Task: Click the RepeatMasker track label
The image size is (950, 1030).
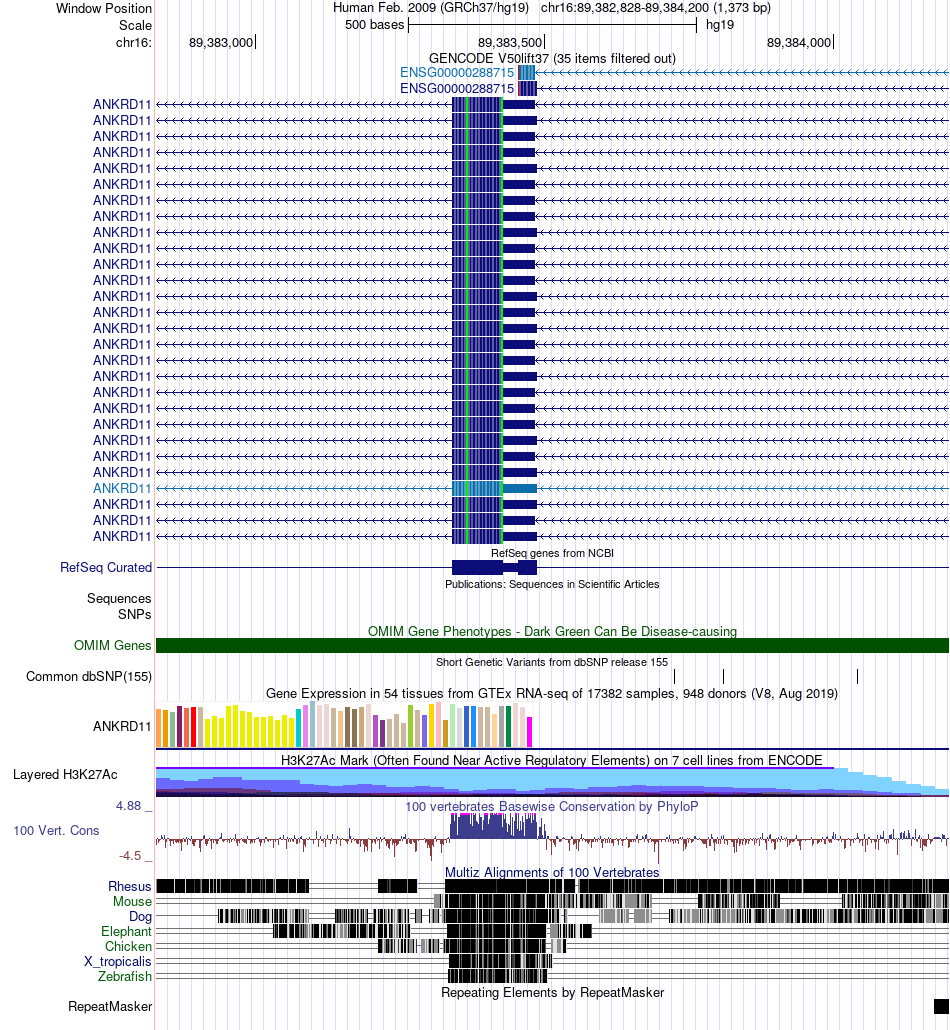Action: 110,1007
